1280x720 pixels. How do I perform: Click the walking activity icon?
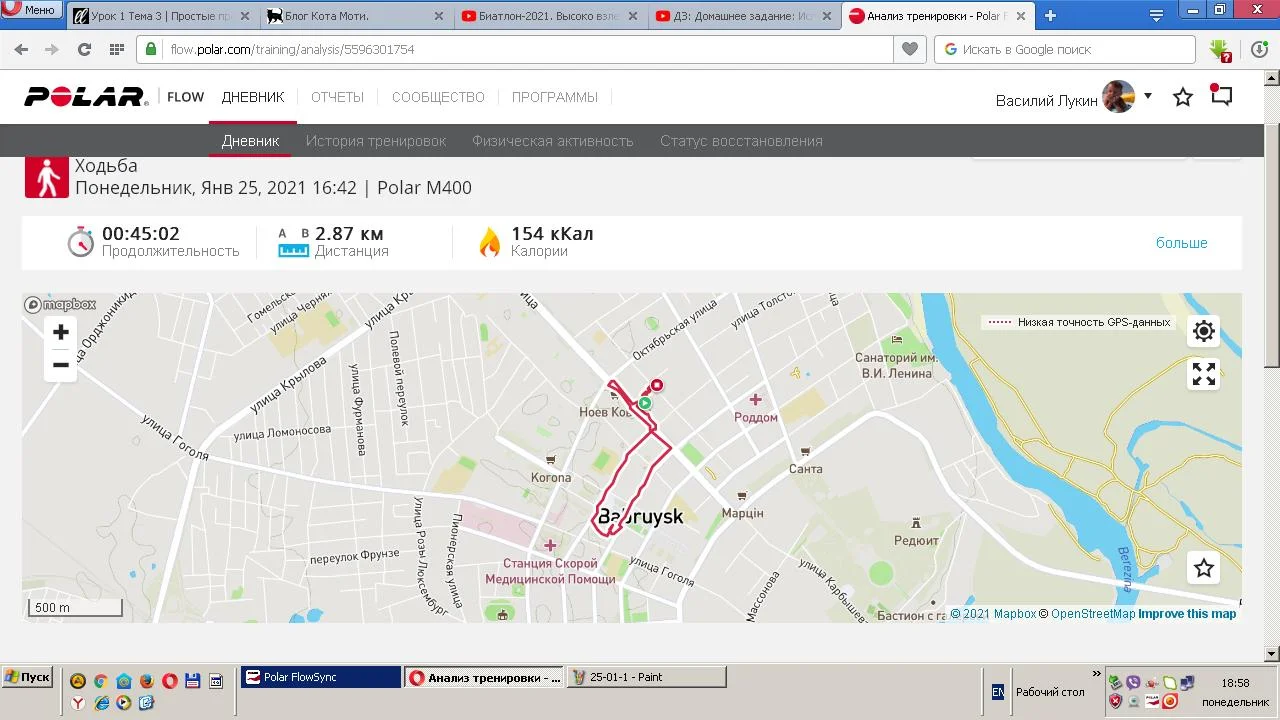click(46, 177)
